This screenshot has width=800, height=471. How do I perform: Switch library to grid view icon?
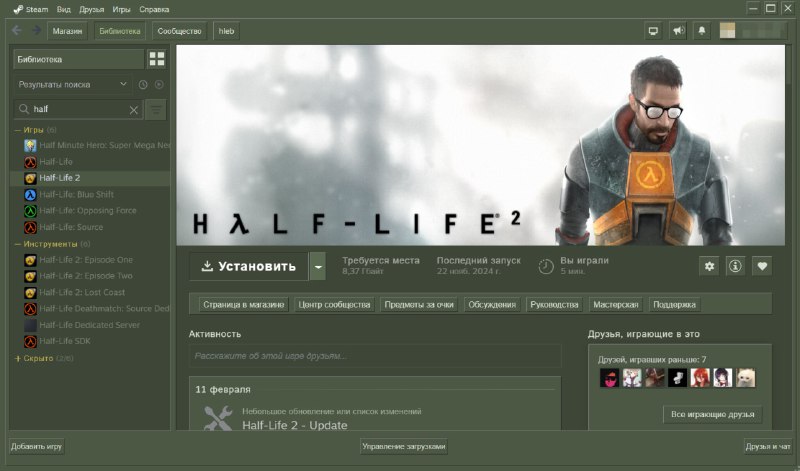click(157, 59)
